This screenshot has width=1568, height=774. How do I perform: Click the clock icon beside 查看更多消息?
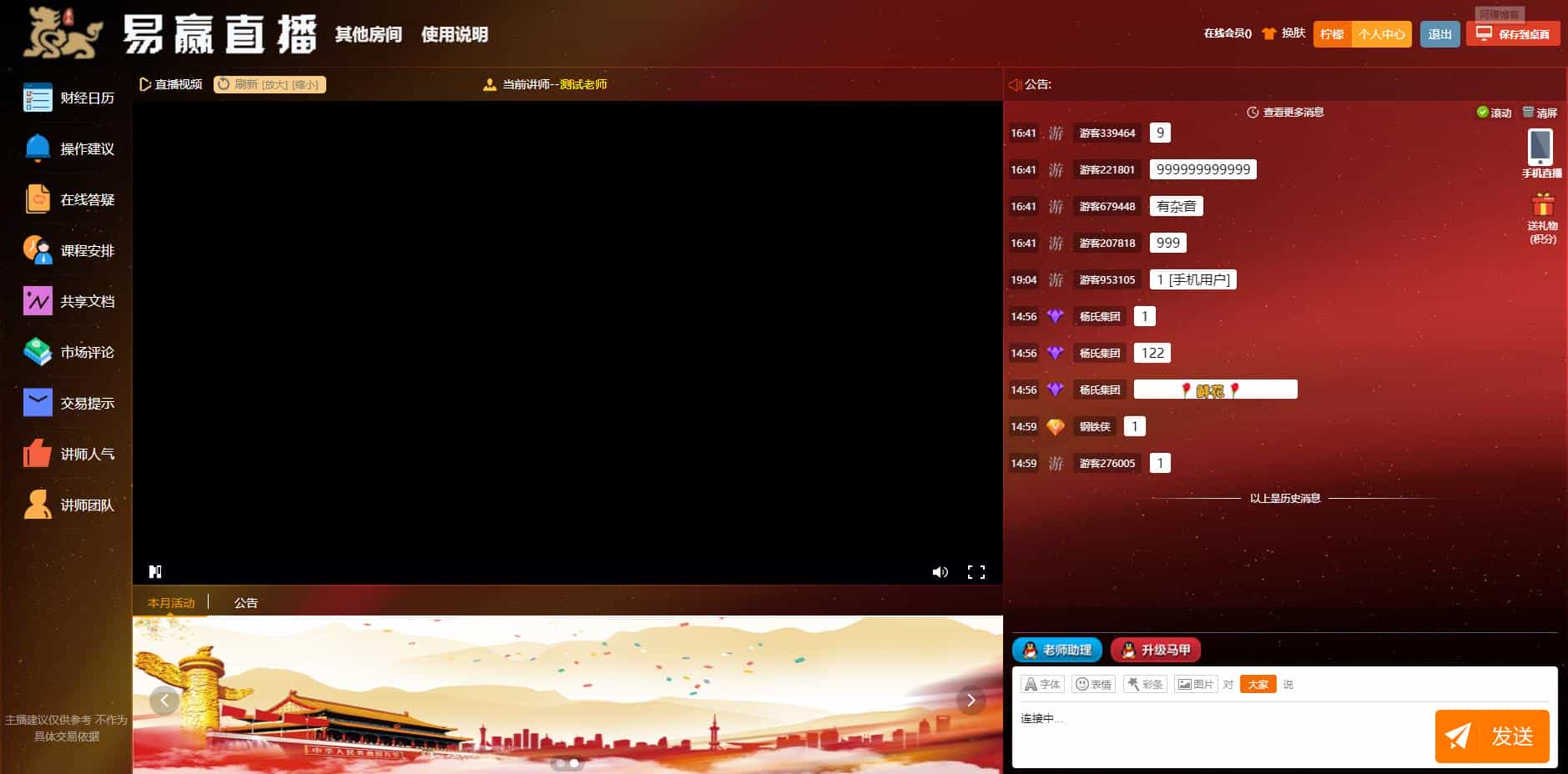(1253, 112)
